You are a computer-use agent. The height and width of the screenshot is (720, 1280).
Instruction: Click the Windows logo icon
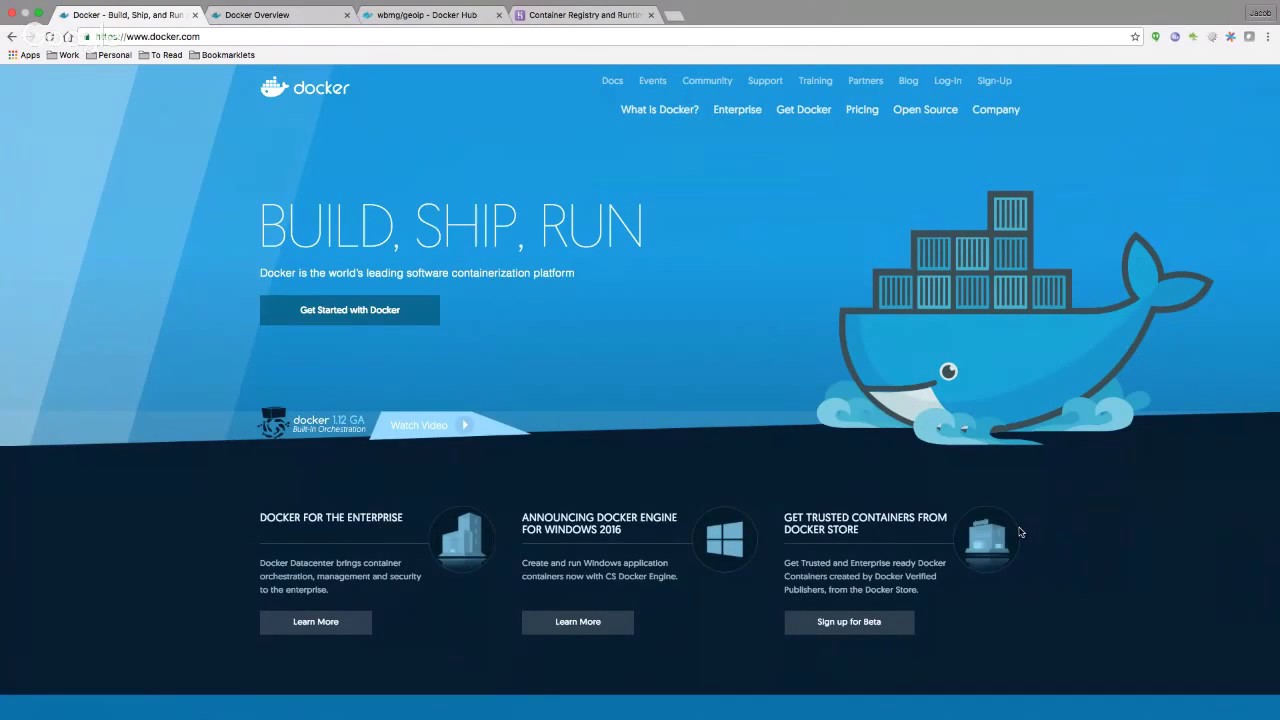pyautogui.click(x=725, y=540)
